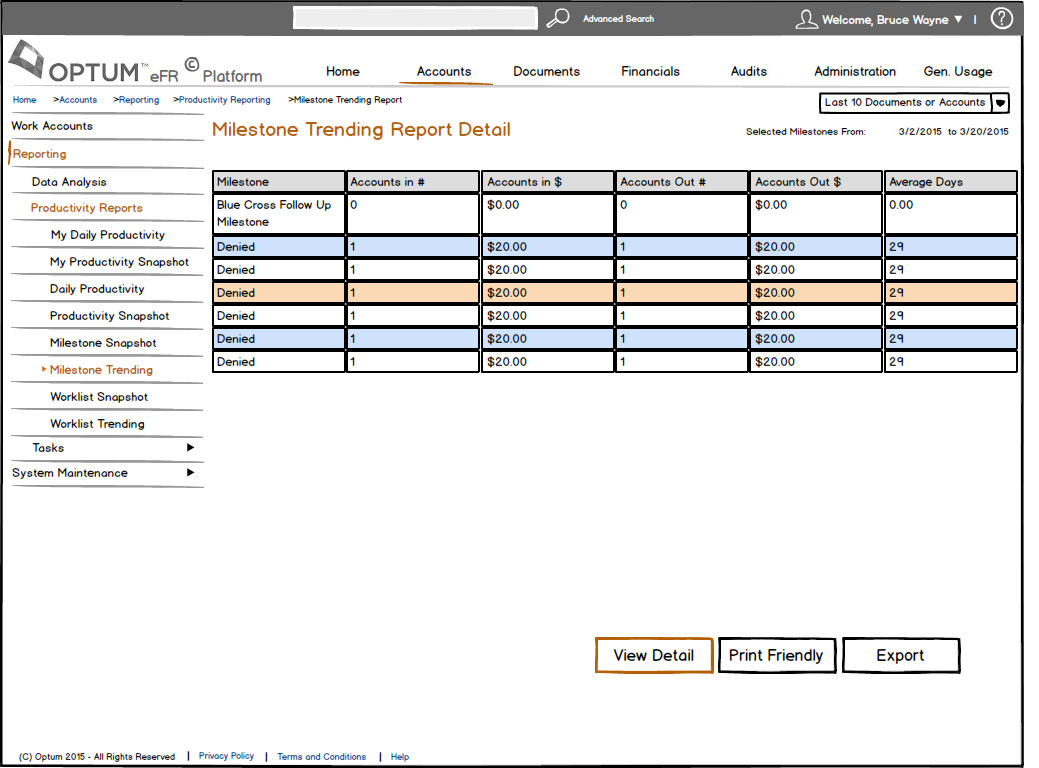Select the Administration menu item
The height and width of the screenshot is (768, 1039).
(854, 72)
